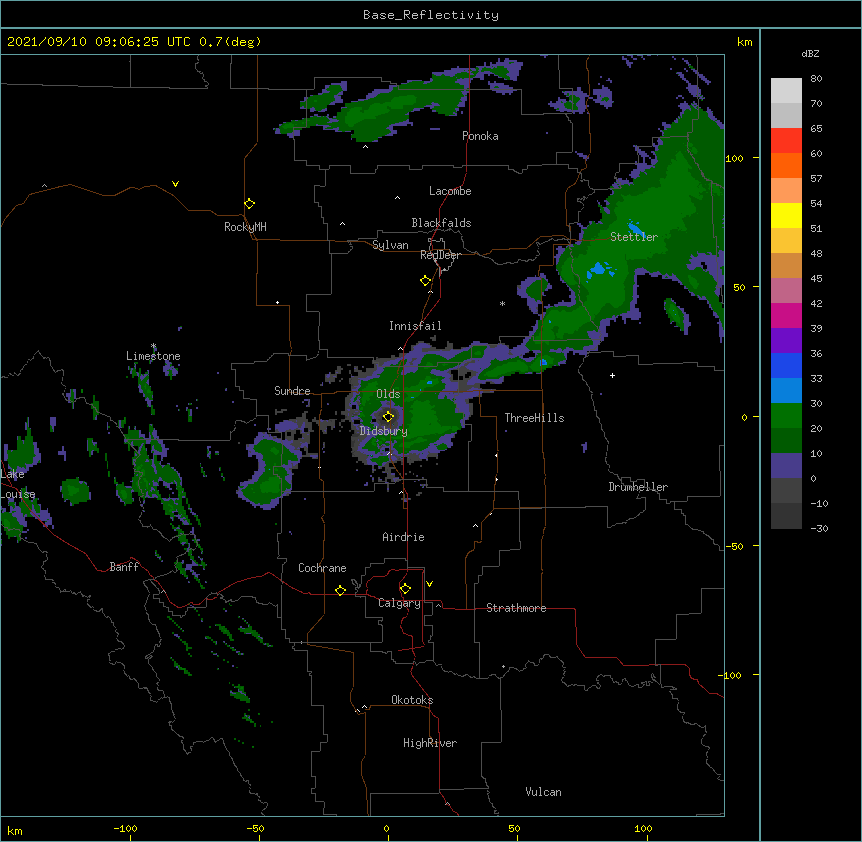The image size is (862, 842).
Task: Click the yellow V marker northwest of RockyMH
Action: 175,184
